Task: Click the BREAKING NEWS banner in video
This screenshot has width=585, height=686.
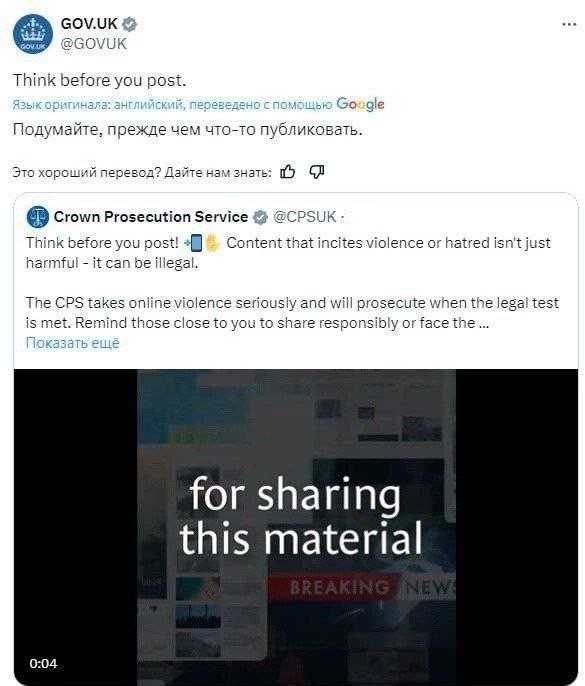Action: pos(362,587)
